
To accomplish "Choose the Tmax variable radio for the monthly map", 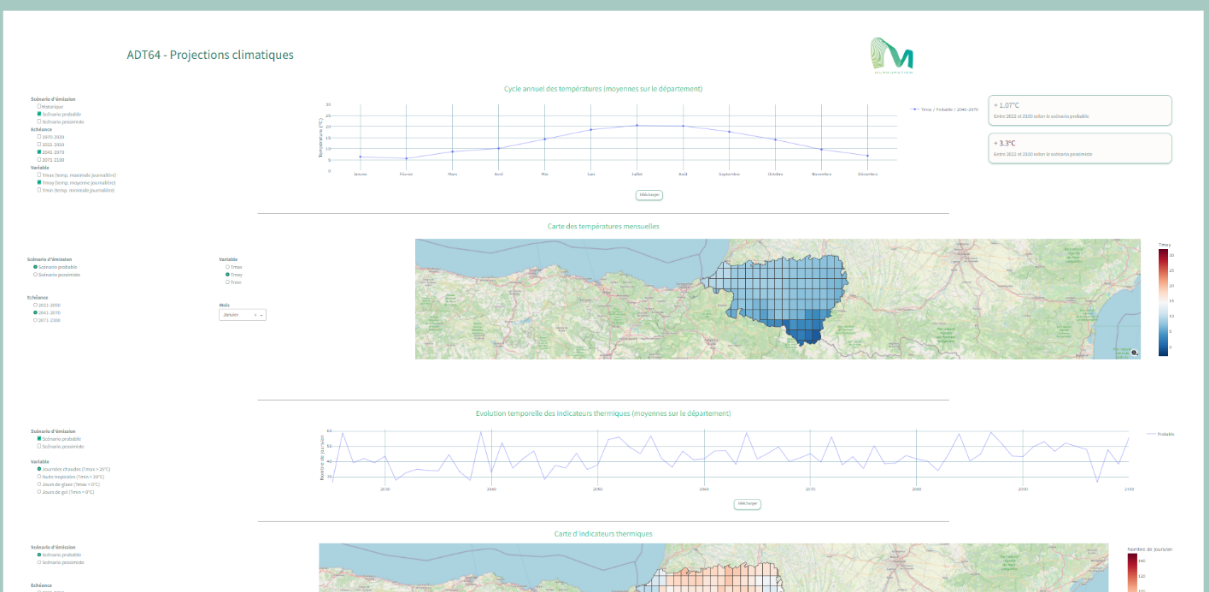I will tap(228, 267).
